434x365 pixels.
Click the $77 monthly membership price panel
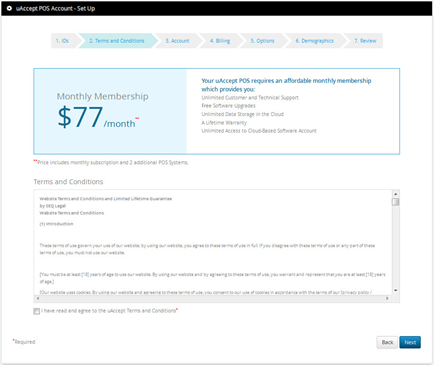point(110,111)
